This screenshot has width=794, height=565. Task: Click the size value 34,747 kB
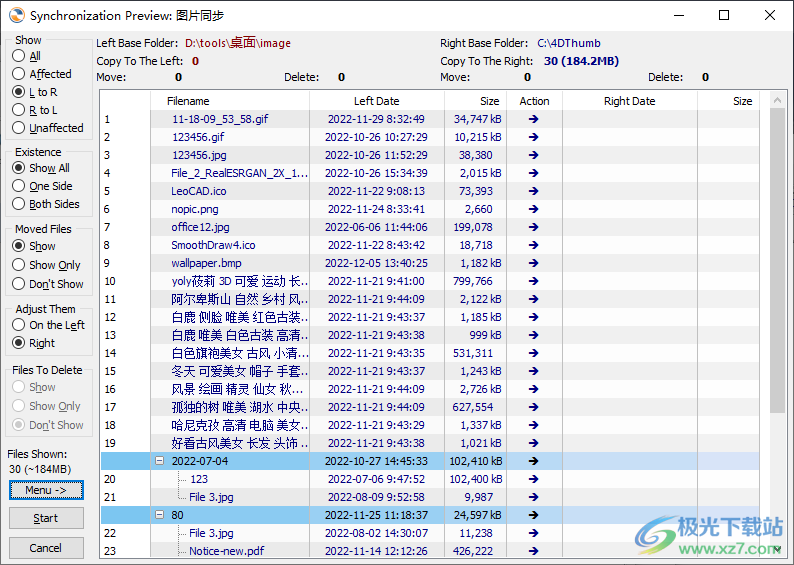coord(477,119)
